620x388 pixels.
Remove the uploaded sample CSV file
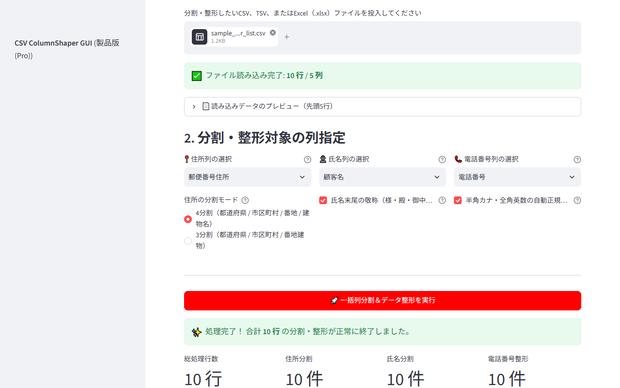click(273, 33)
